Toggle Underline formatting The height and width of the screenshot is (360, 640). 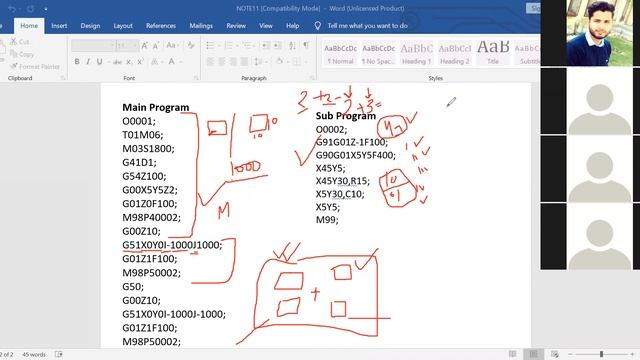point(99,62)
